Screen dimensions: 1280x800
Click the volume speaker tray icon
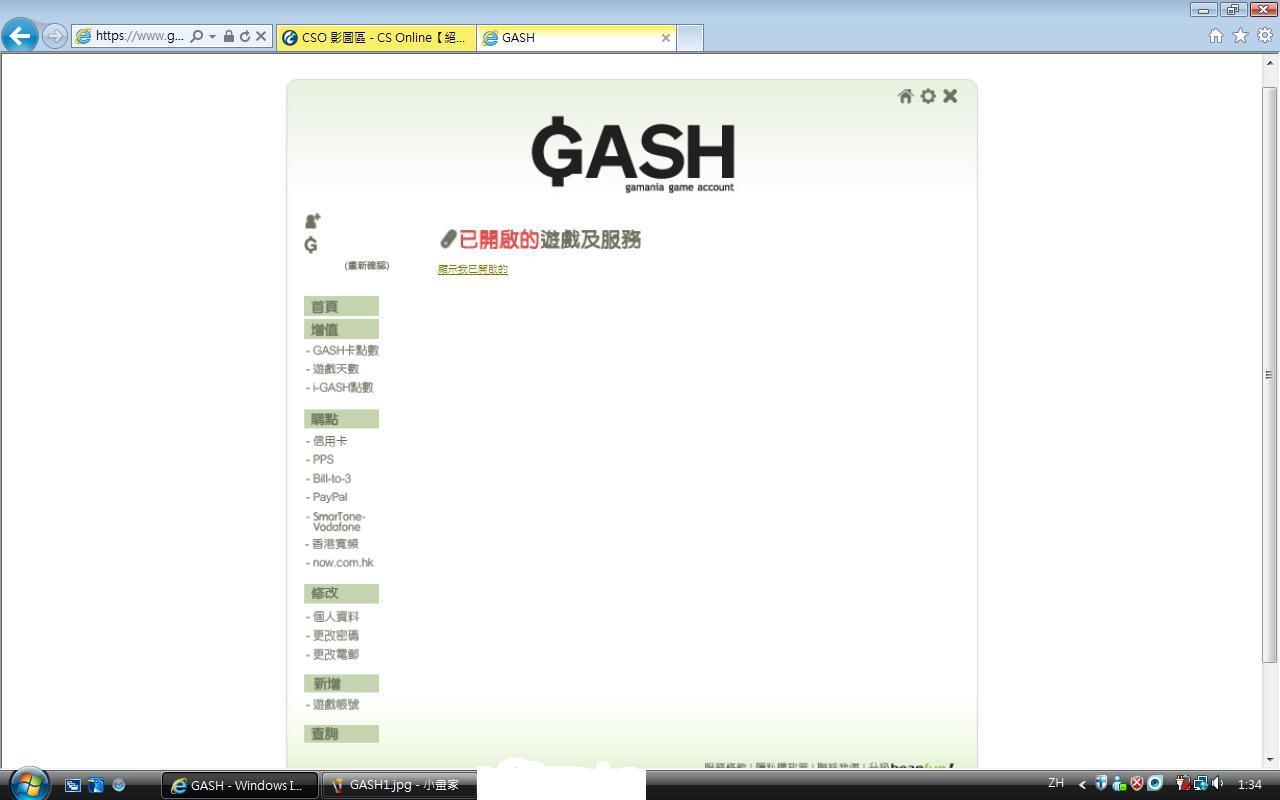pyautogui.click(x=1217, y=783)
